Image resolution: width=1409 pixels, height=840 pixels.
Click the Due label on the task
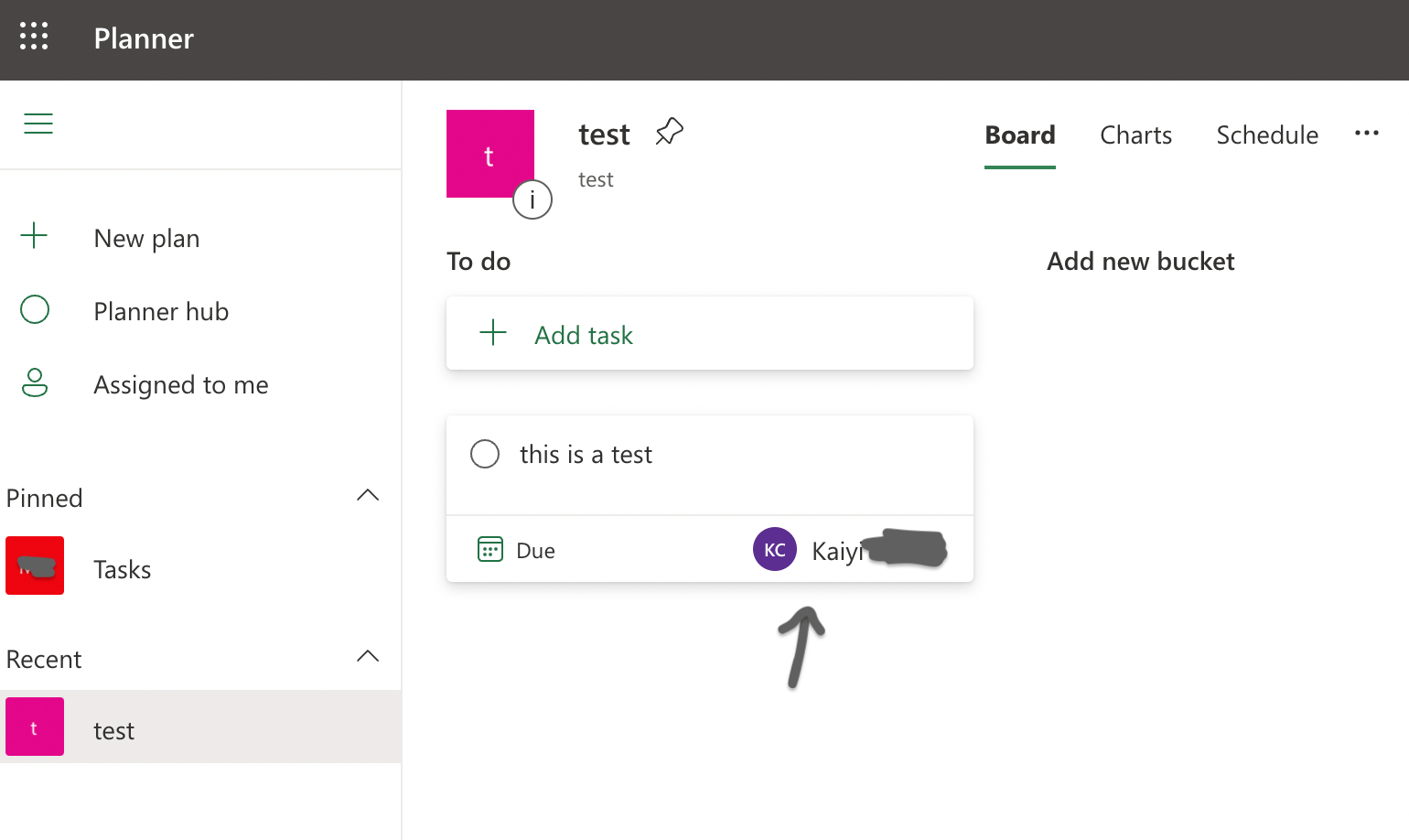point(535,551)
